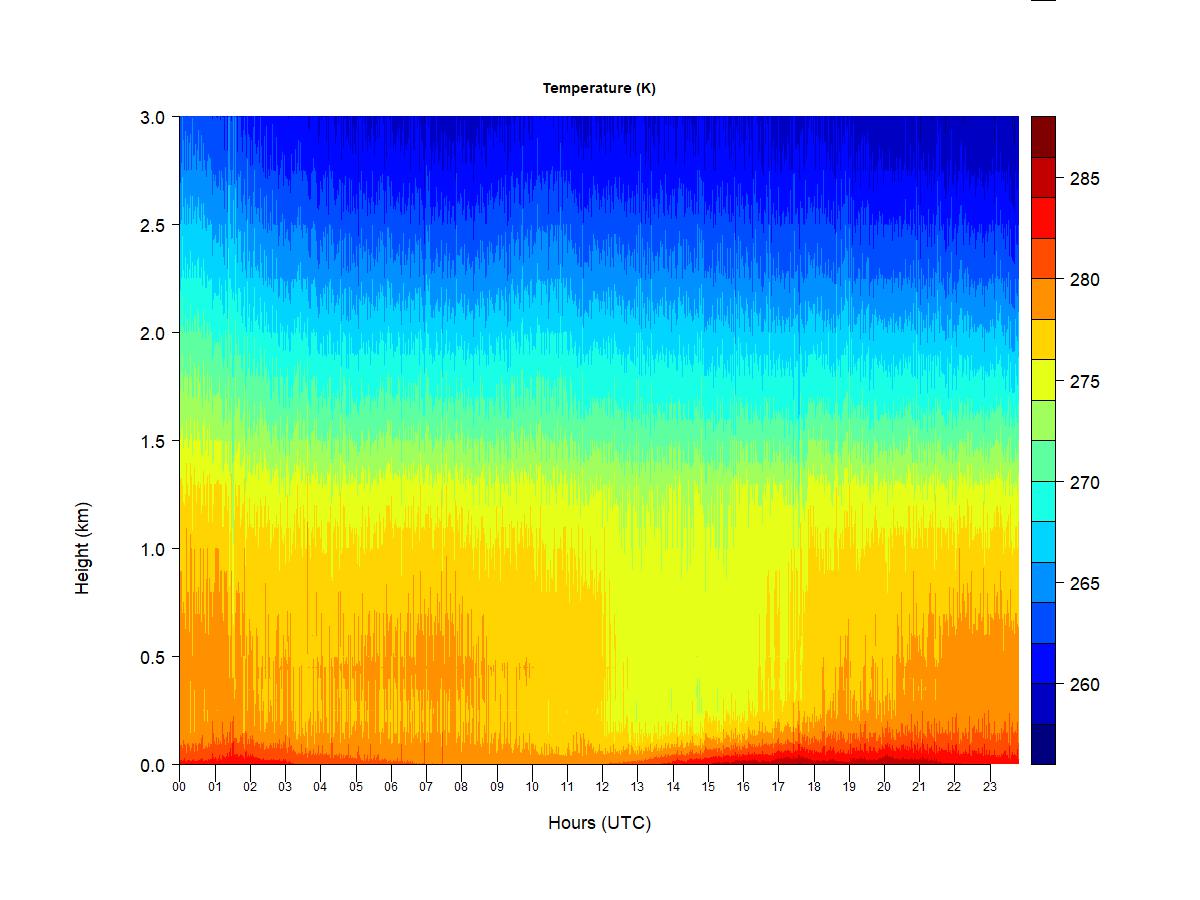Select hour 12 on the x-axis
Image resolution: width=1200 pixels, height=900 pixels.
point(602,786)
